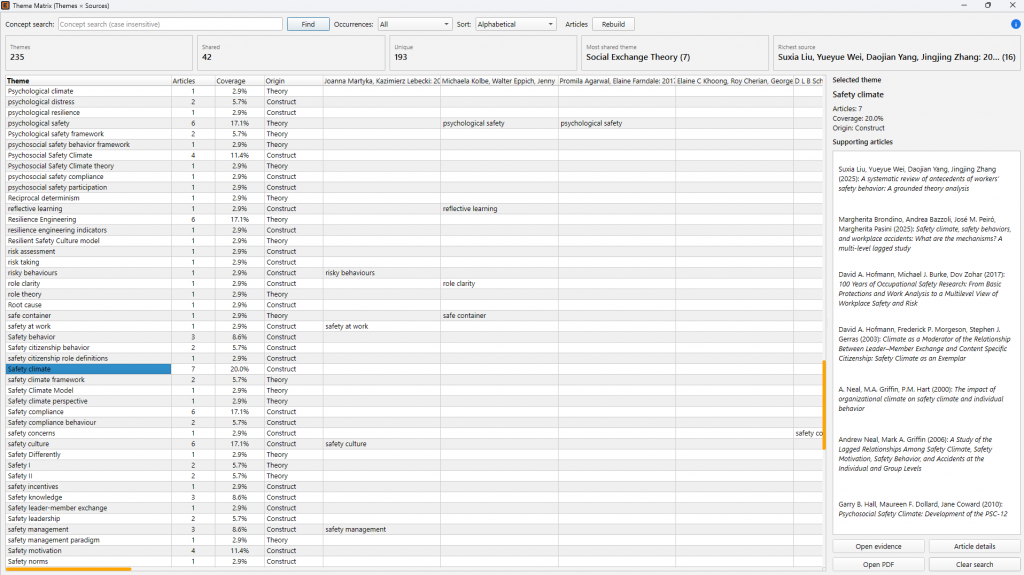Select the Margherita Brondino 2025 supporting article

point(925,234)
